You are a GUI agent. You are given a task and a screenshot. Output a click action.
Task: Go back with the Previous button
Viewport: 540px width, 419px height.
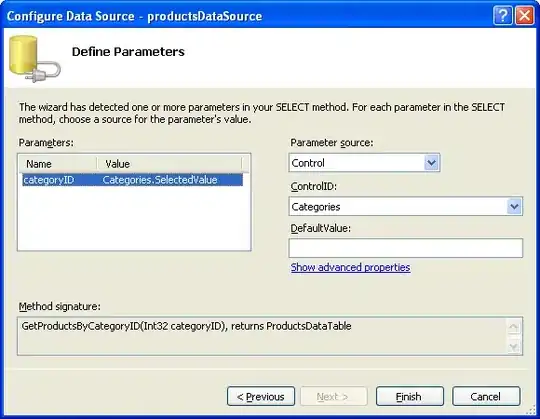pyautogui.click(x=261, y=396)
